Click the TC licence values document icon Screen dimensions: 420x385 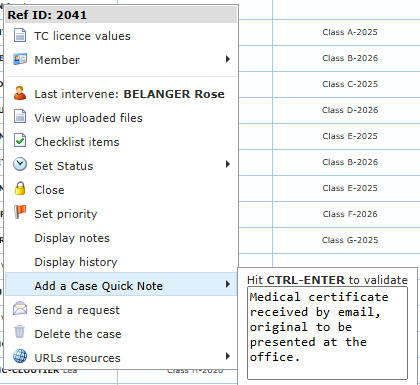tap(20, 35)
